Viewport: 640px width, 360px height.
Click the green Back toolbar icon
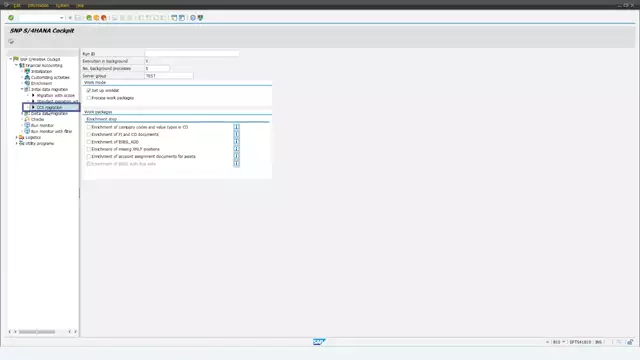point(89,18)
